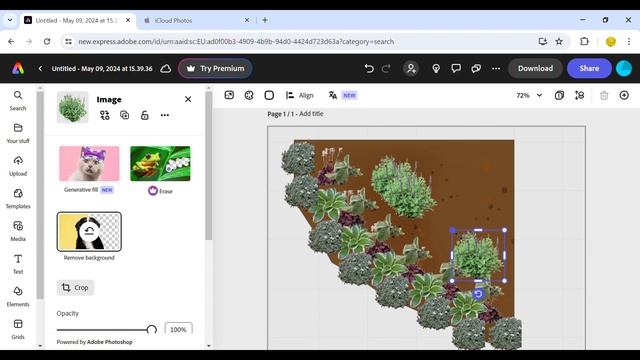The height and width of the screenshot is (360, 640).
Task: Select the Untitled - May 09 browser tab
Action: tap(77, 20)
